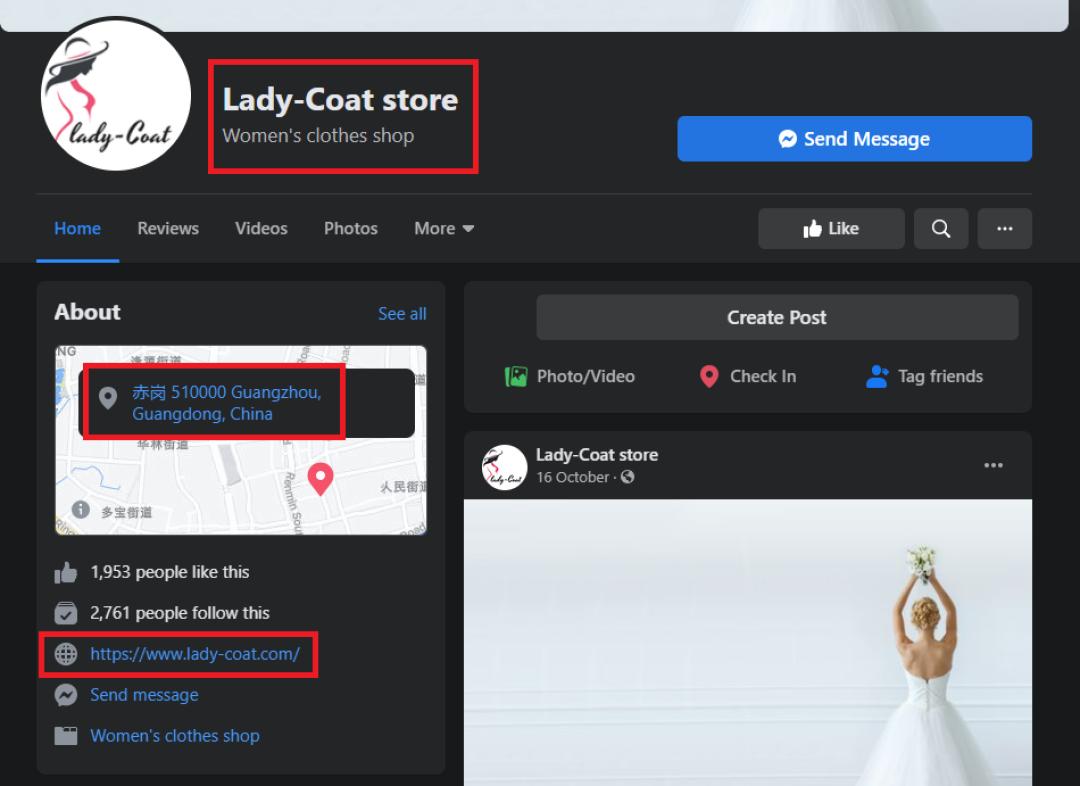Click the follow checkmark icon

pyautogui.click(x=66, y=613)
